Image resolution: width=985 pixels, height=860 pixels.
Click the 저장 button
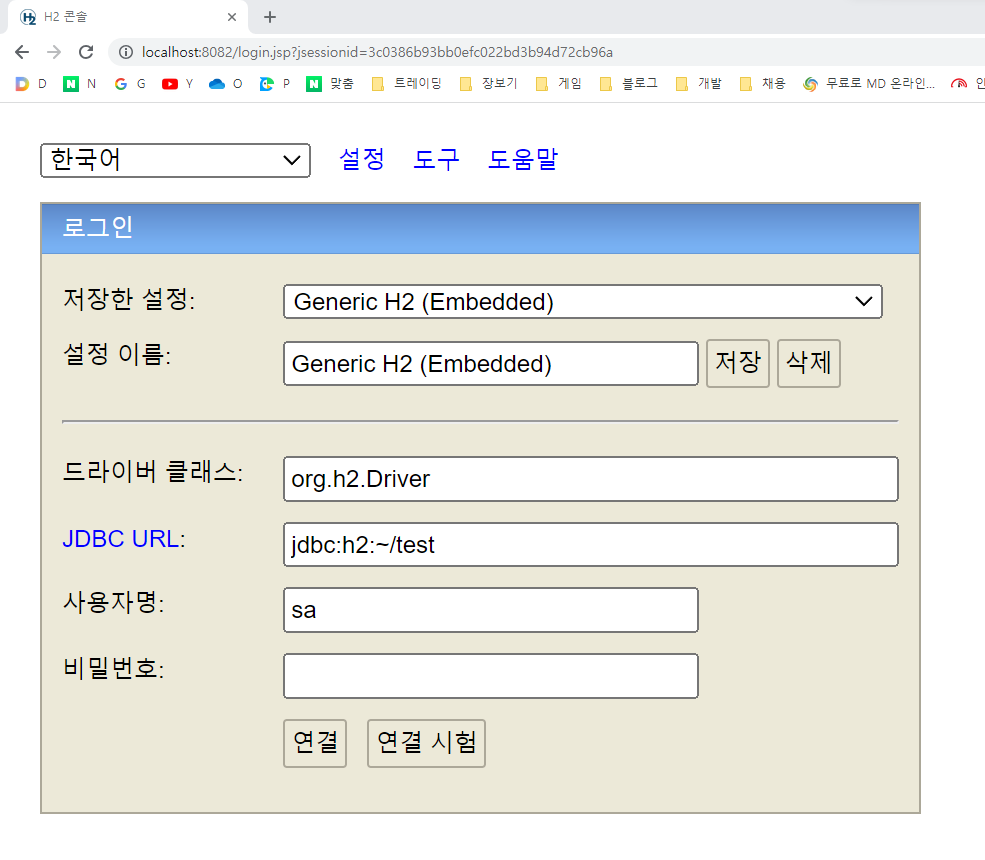point(737,363)
